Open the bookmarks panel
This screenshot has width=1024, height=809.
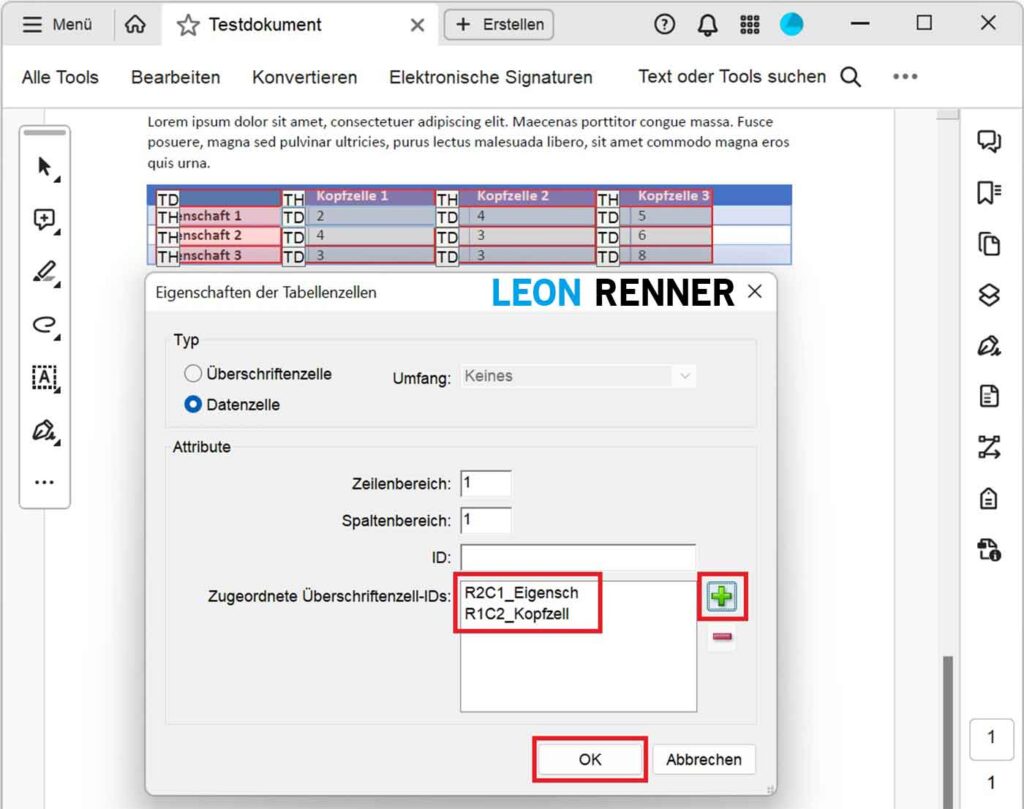(x=988, y=193)
